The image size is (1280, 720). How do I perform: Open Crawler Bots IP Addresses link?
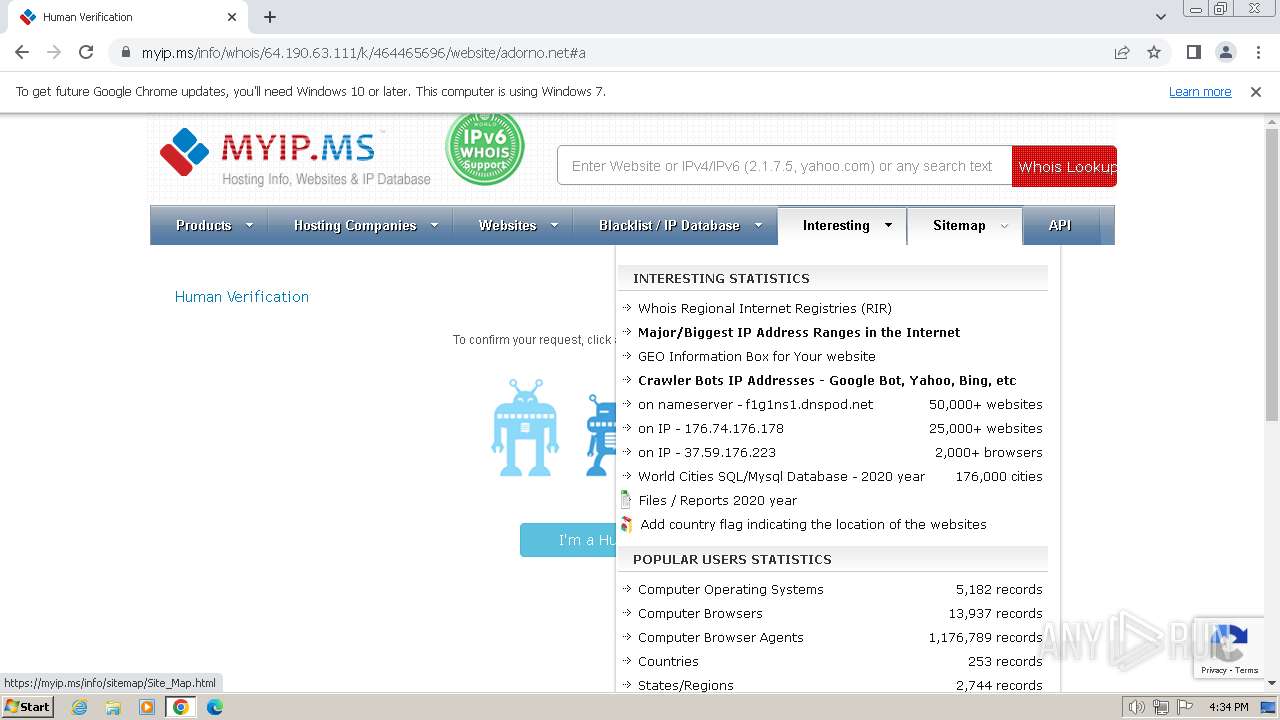[827, 380]
